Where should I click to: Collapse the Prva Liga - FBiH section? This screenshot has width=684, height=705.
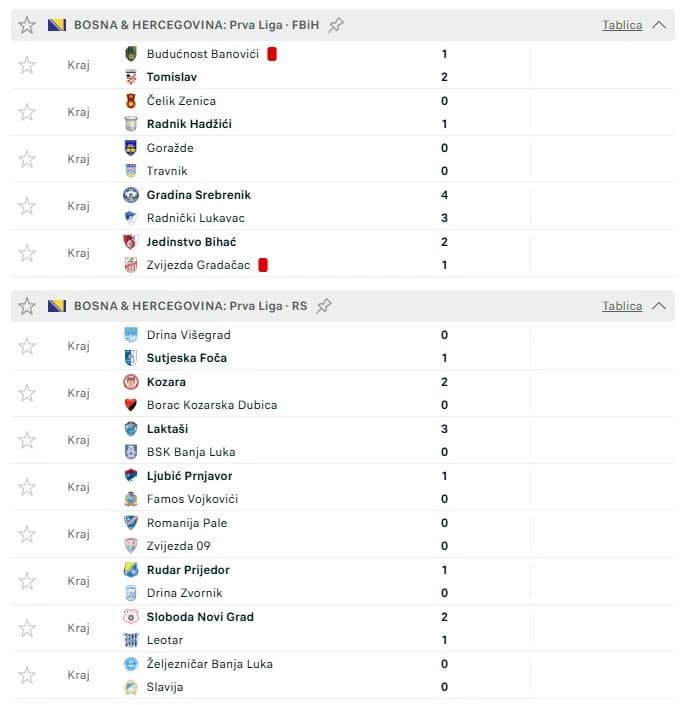[659, 25]
